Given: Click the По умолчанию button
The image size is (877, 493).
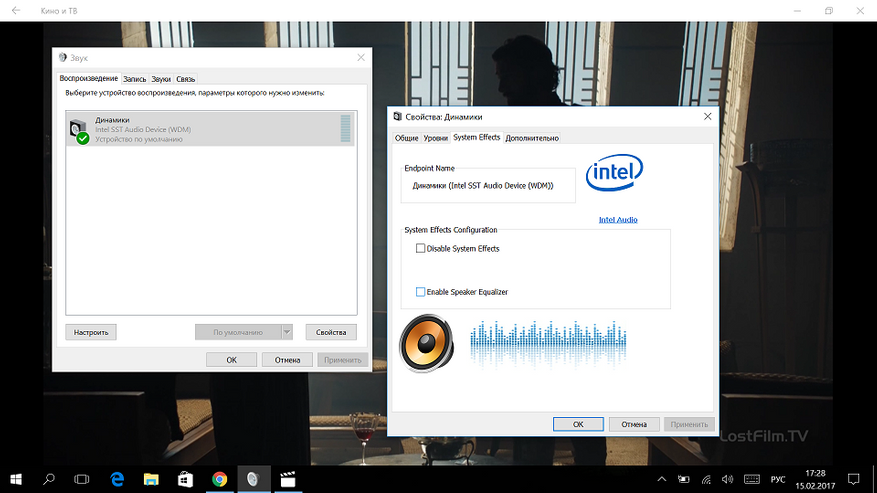Looking at the screenshot, I should (x=238, y=332).
